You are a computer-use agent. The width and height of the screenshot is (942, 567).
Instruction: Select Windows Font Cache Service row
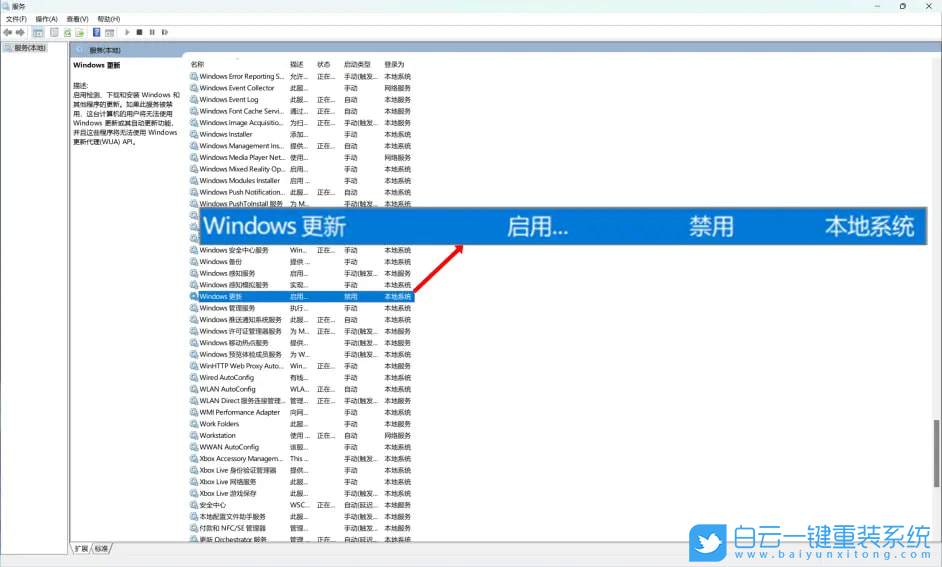(x=302, y=111)
